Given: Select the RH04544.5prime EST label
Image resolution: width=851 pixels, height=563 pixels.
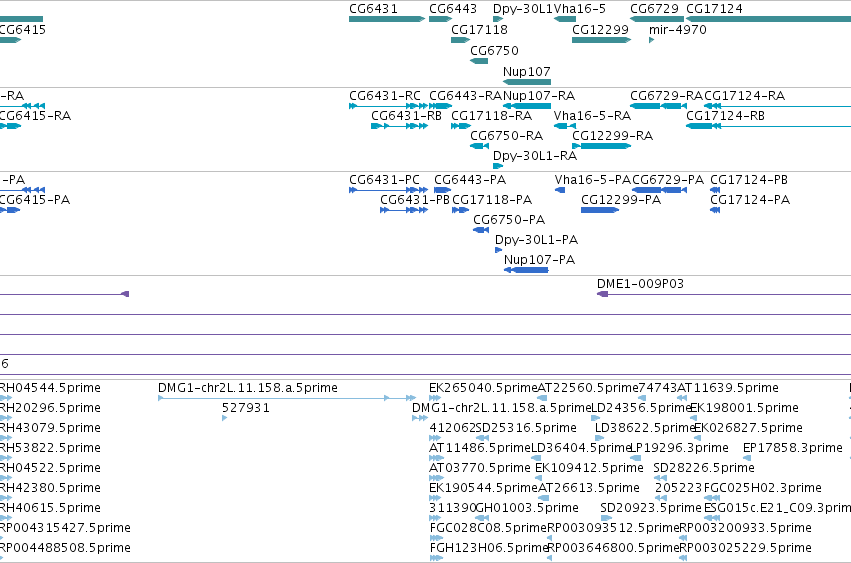Looking at the screenshot, I should [x=50, y=388].
